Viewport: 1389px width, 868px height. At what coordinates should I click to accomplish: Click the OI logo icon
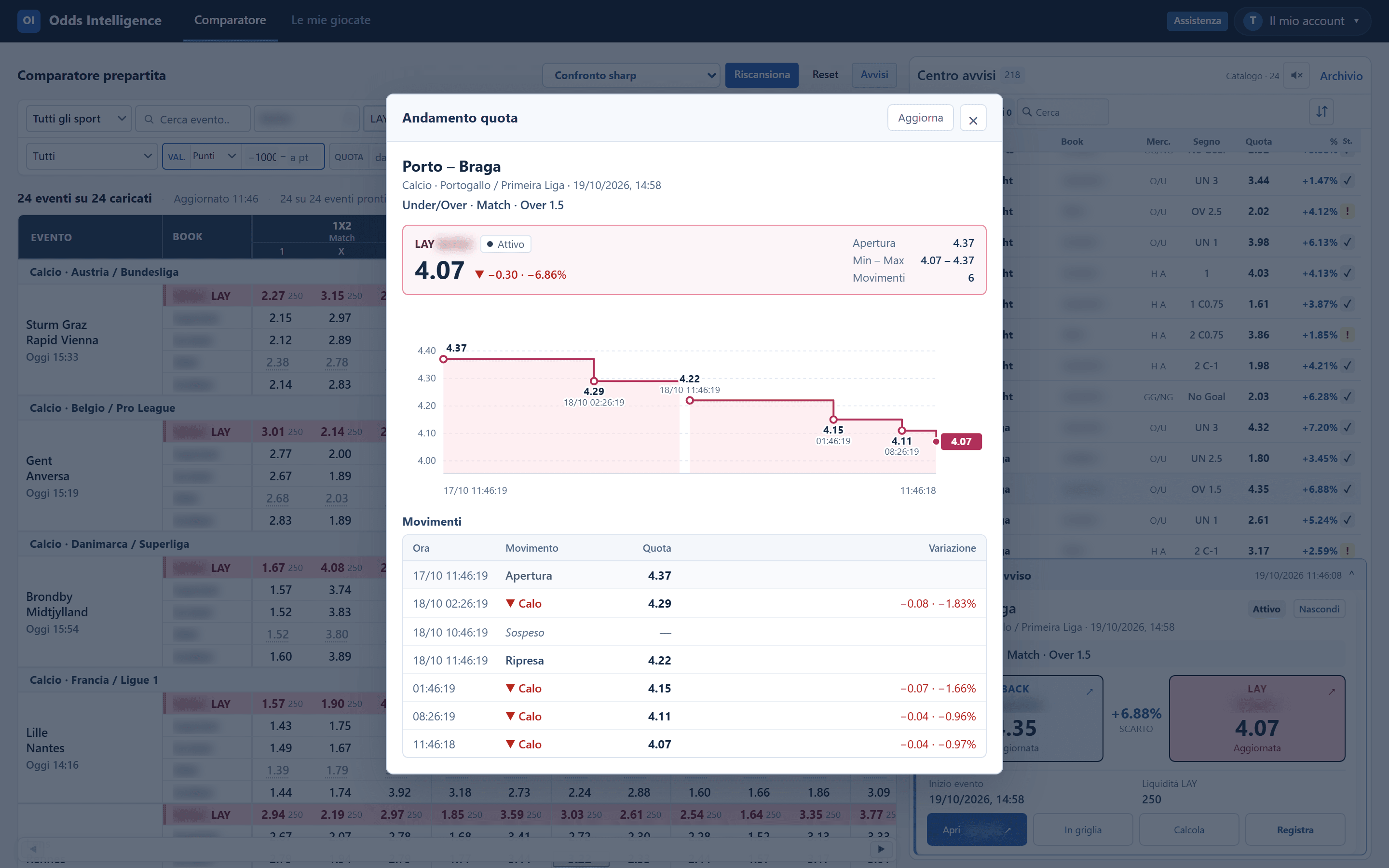point(29,21)
